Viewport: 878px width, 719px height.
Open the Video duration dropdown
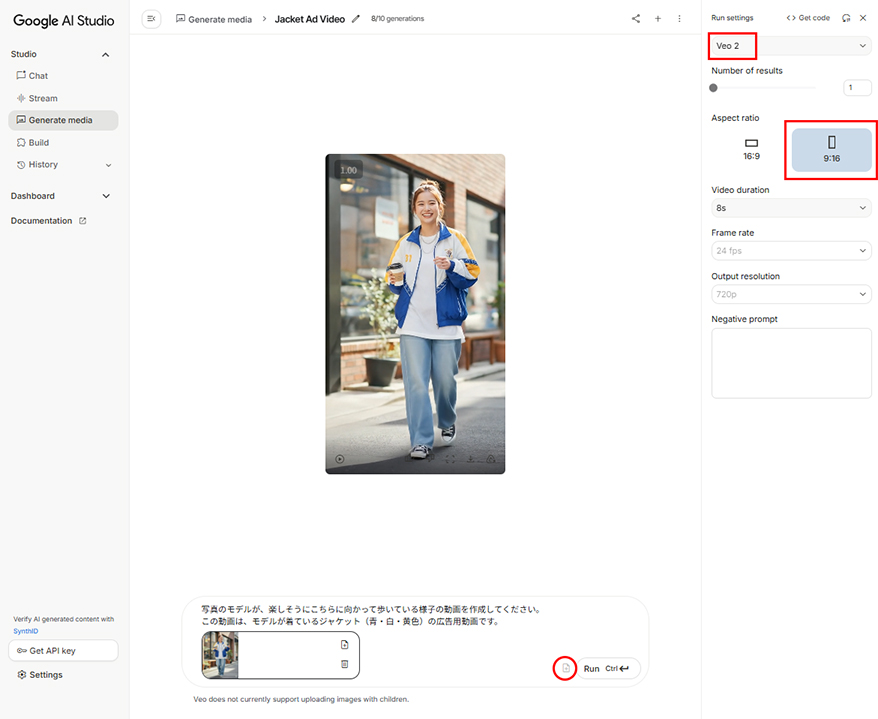tap(791, 208)
